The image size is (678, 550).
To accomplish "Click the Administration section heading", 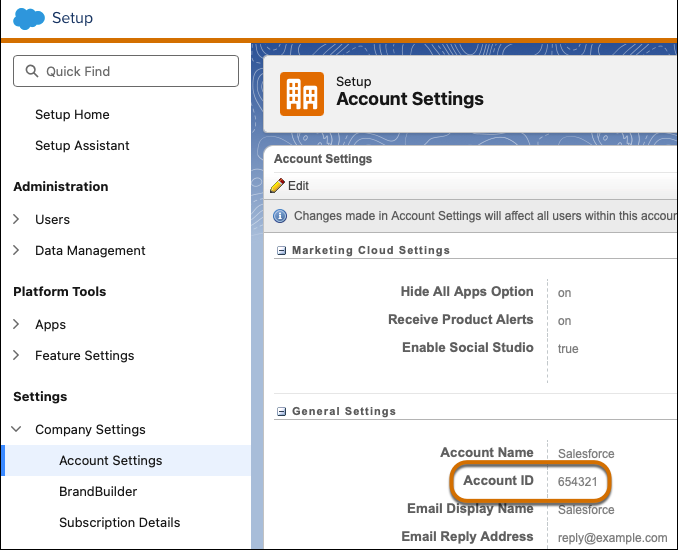I will (61, 187).
